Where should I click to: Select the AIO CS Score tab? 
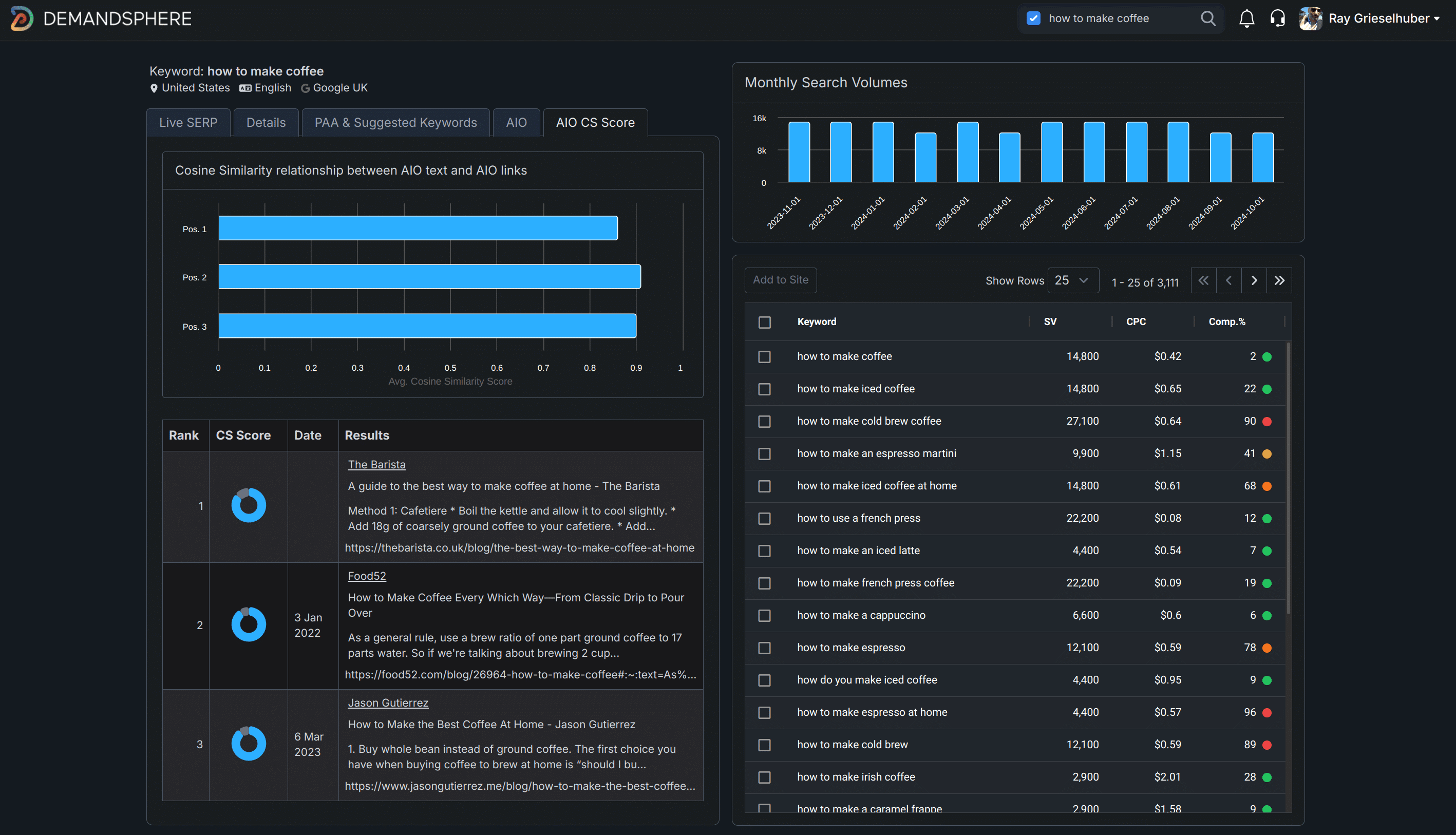(595, 123)
